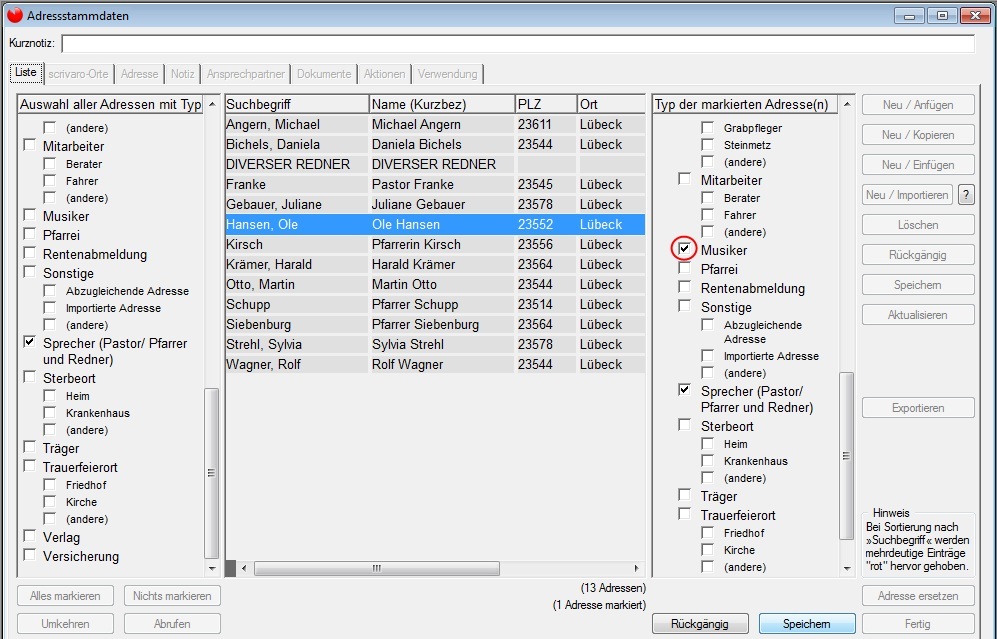This screenshot has width=997, height=639.
Task: Open the scrivaro-Orte tab
Action: pyautogui.click(x=78, y=74)
